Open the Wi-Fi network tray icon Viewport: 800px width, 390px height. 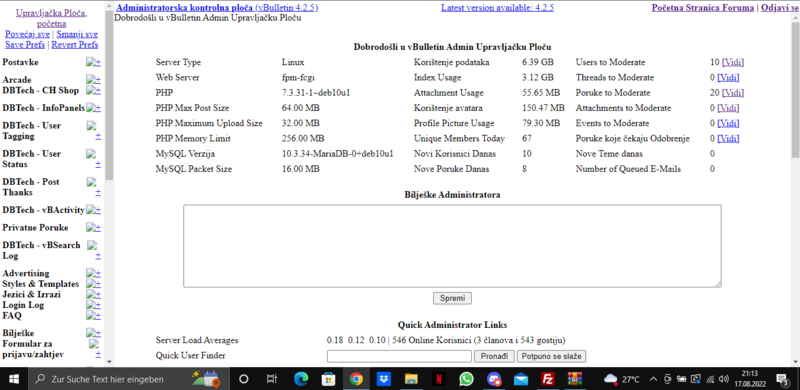click(710, 379)
